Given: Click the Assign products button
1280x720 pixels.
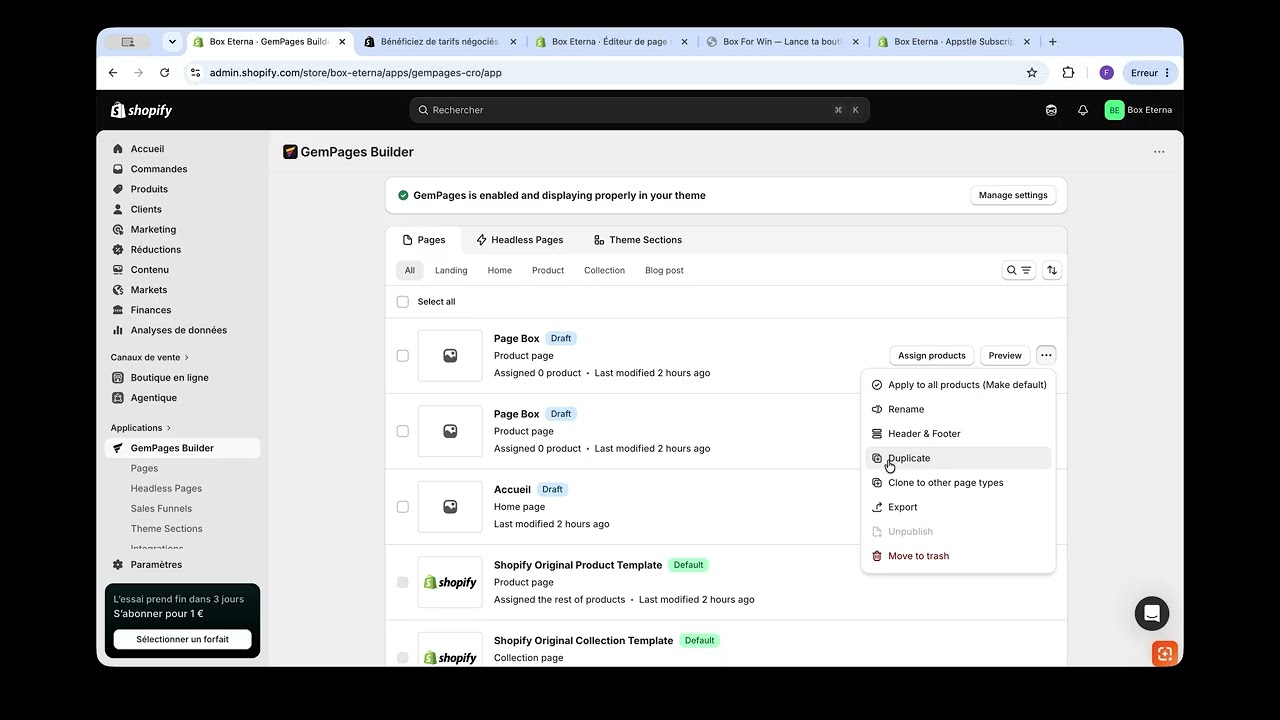Looking at the screenshot, I should click(x=931, y=355).
